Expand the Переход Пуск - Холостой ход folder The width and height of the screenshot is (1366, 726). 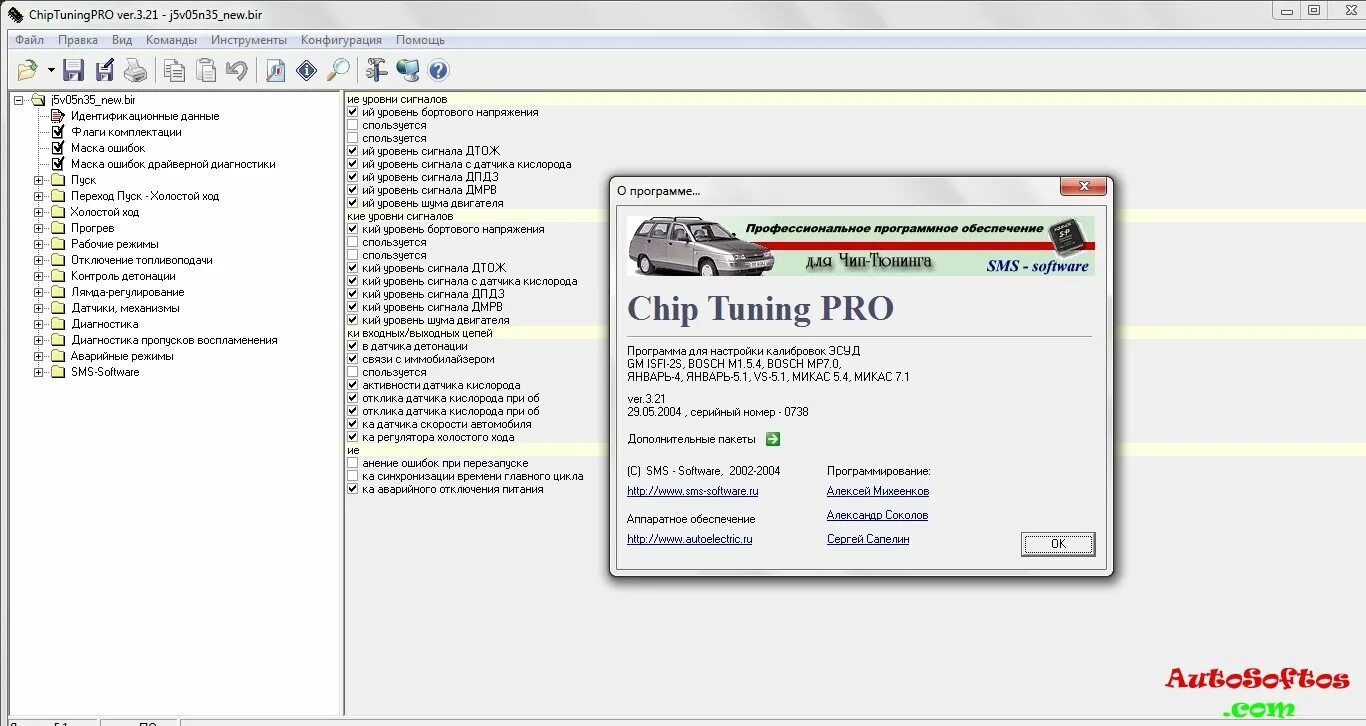[39, 196]
